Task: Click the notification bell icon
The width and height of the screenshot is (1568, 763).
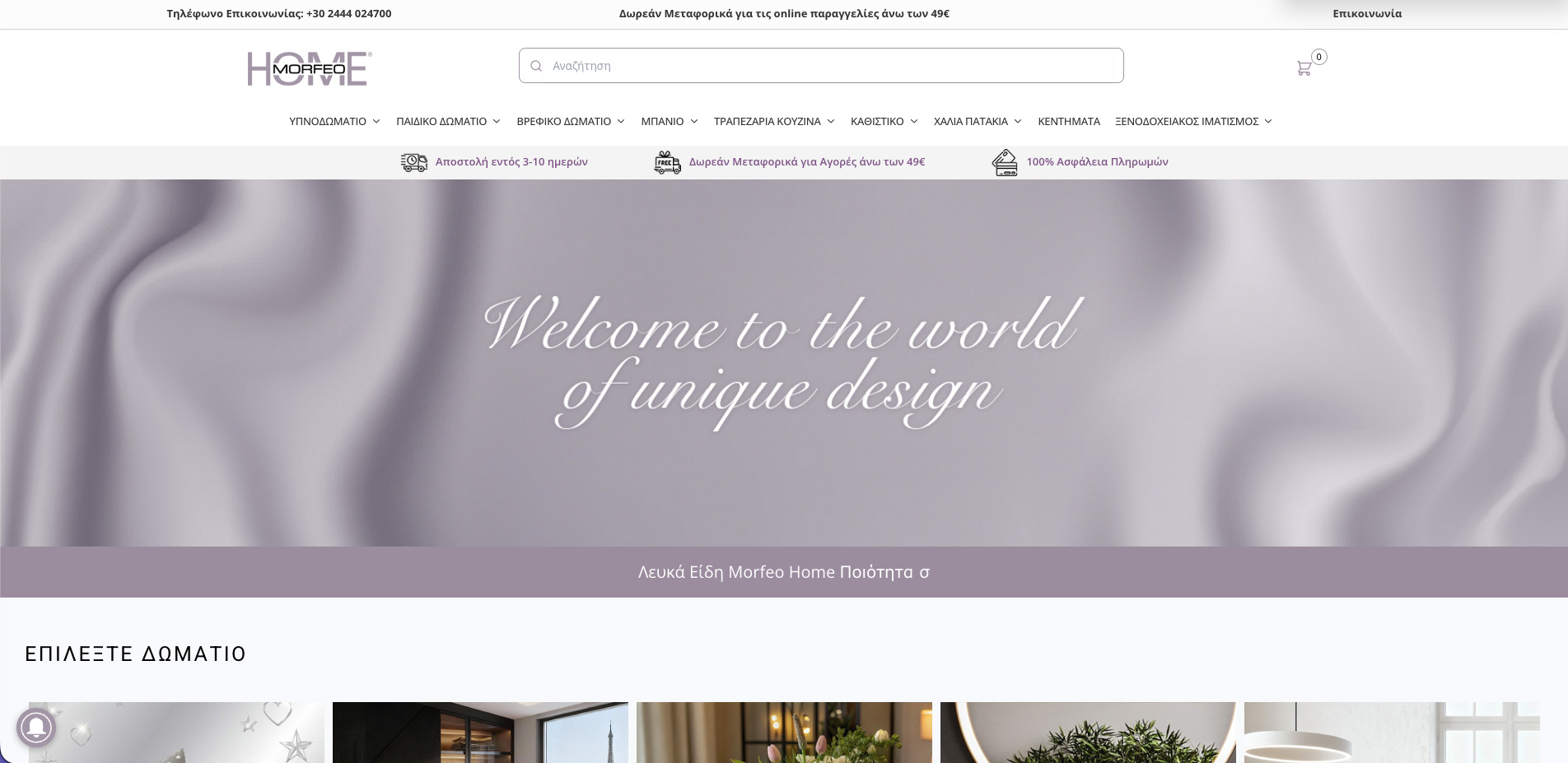Action: coord(36,728)
